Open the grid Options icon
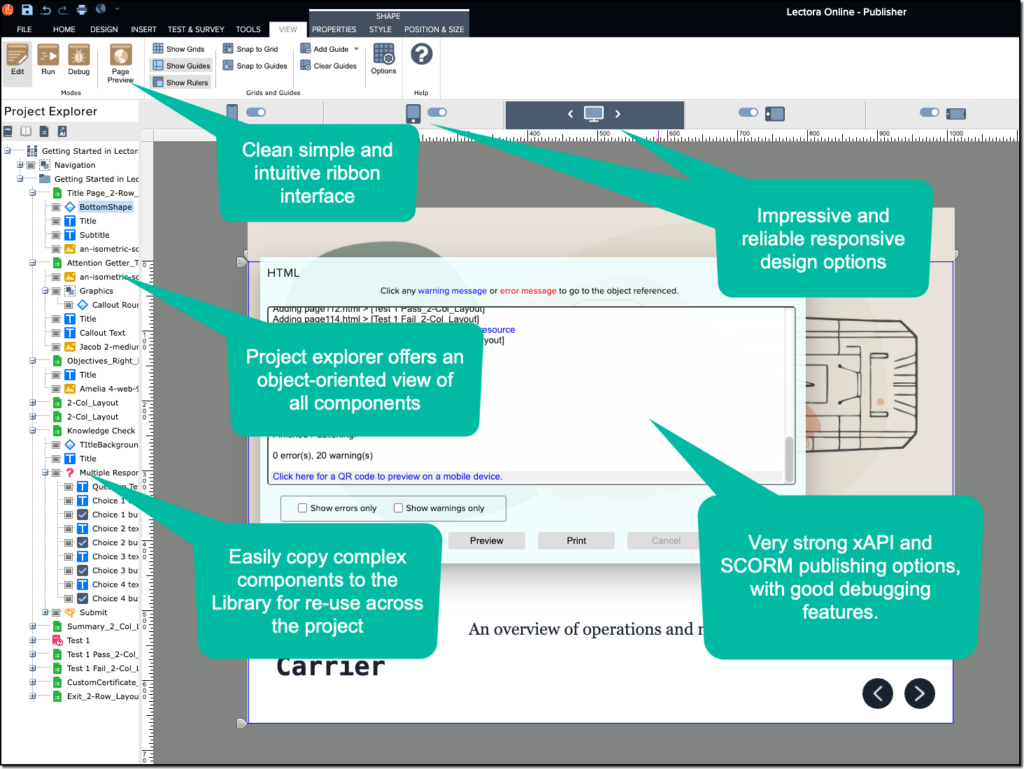This screenshot has width=1024, height=769. click(383, 59)
